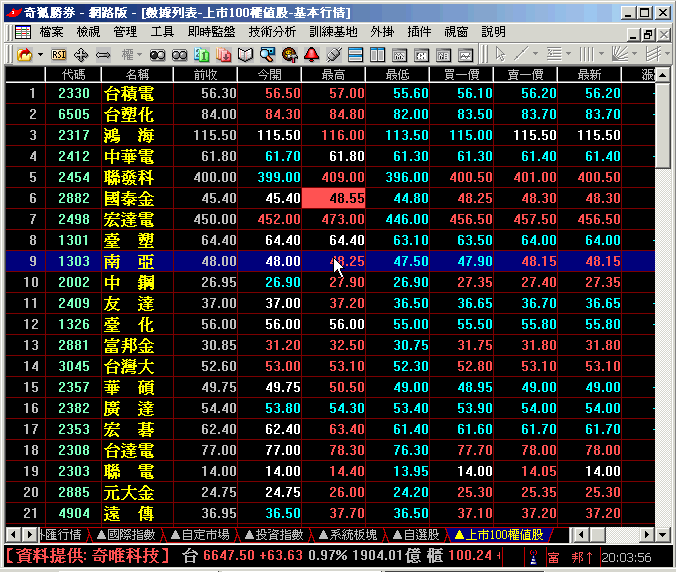The width and height of the screenshot is (676, 572).
Task: Sort by the 最高 column header
Action: (333, 75)
